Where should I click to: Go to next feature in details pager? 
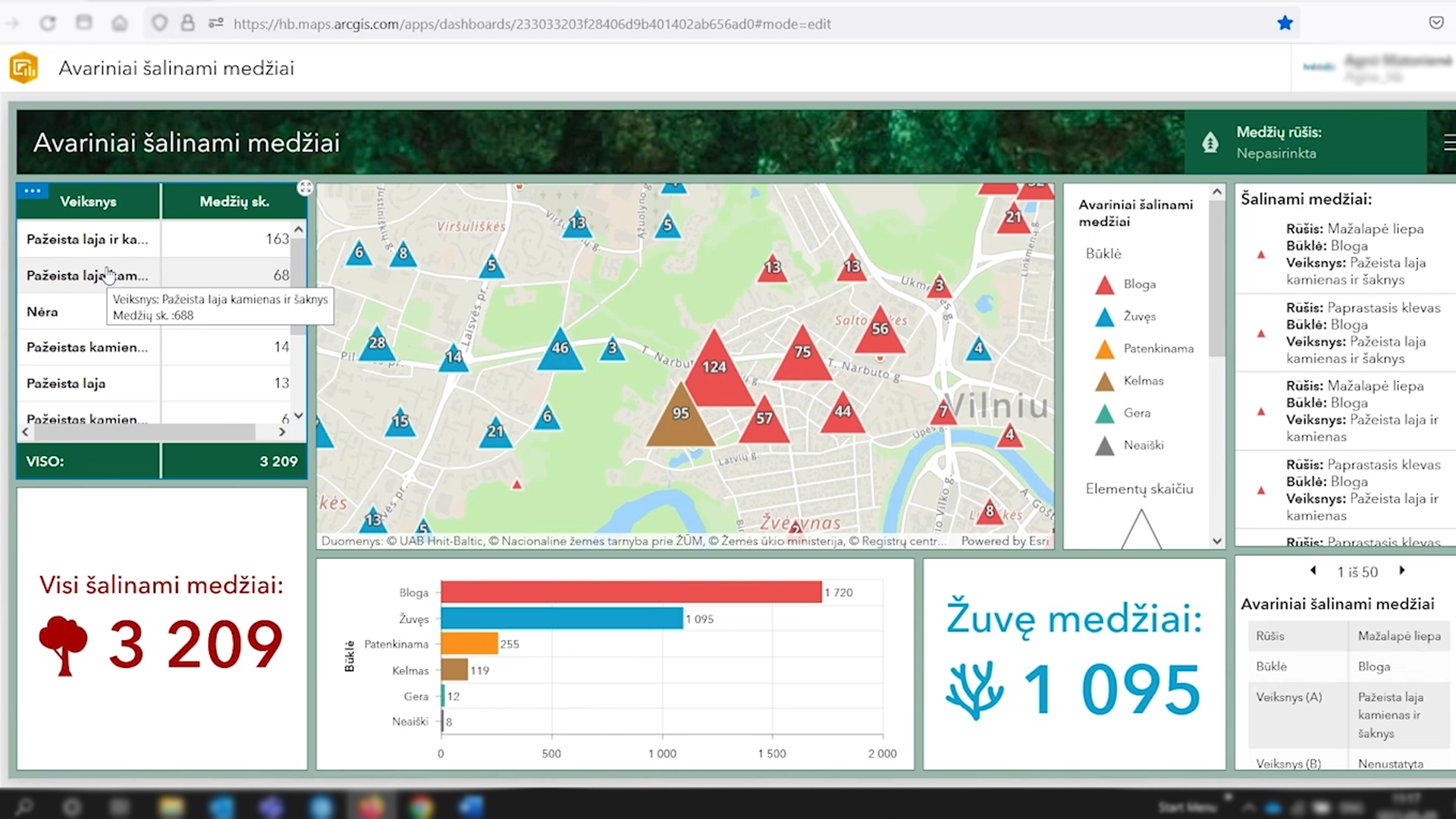[1402, 571]
